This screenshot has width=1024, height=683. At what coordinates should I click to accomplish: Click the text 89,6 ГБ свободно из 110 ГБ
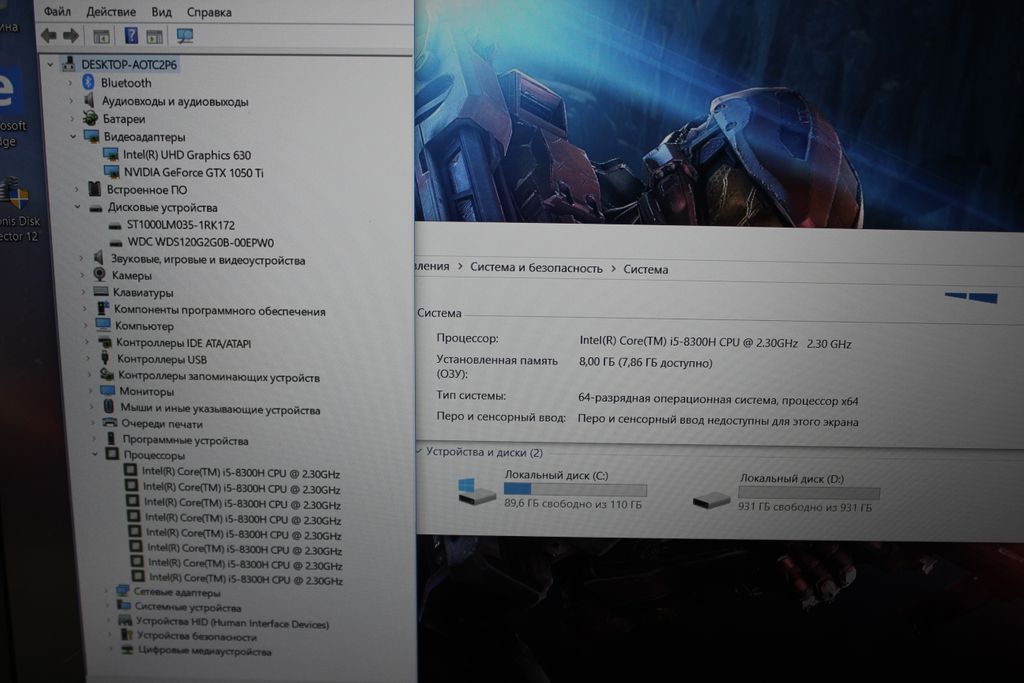click(x=573, y=504)
